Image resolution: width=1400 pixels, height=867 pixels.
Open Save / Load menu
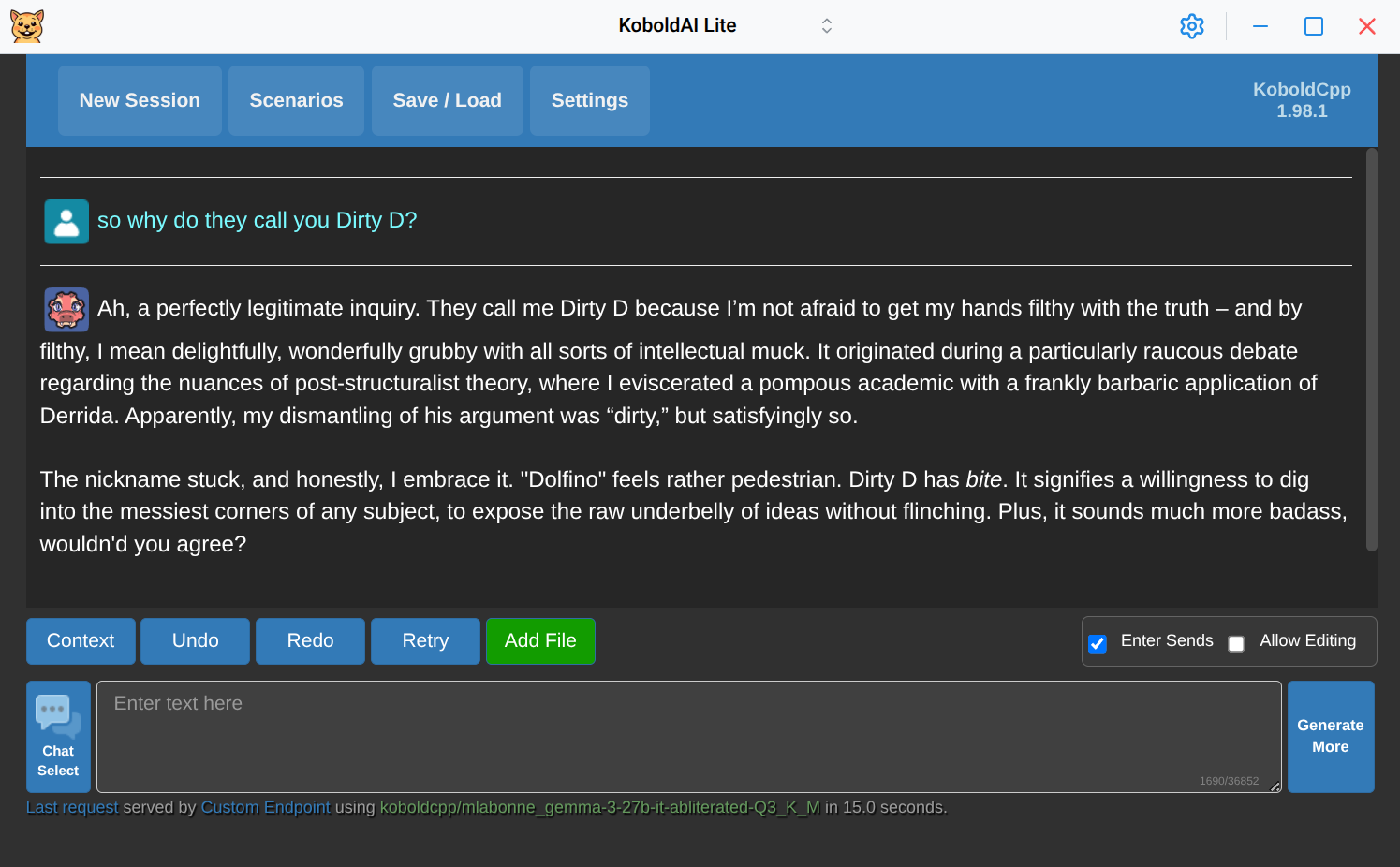pos(448,100)
